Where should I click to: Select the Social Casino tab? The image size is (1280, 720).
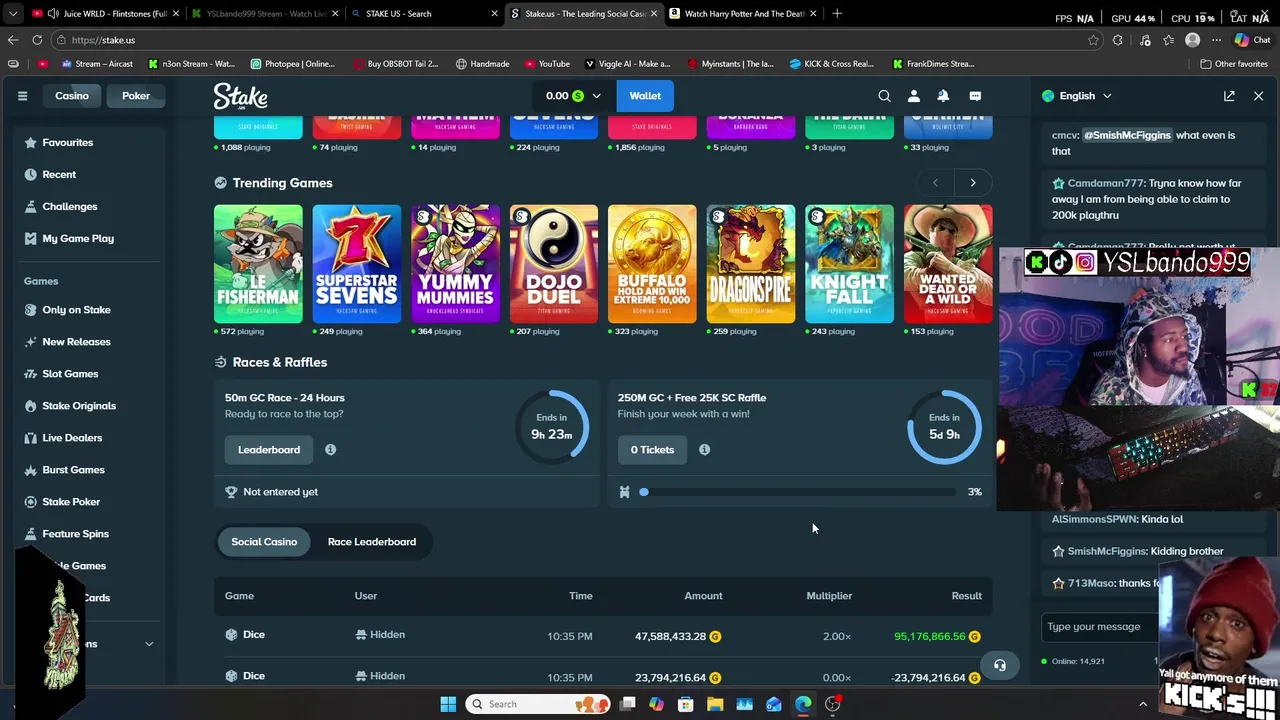coord(264,542)
